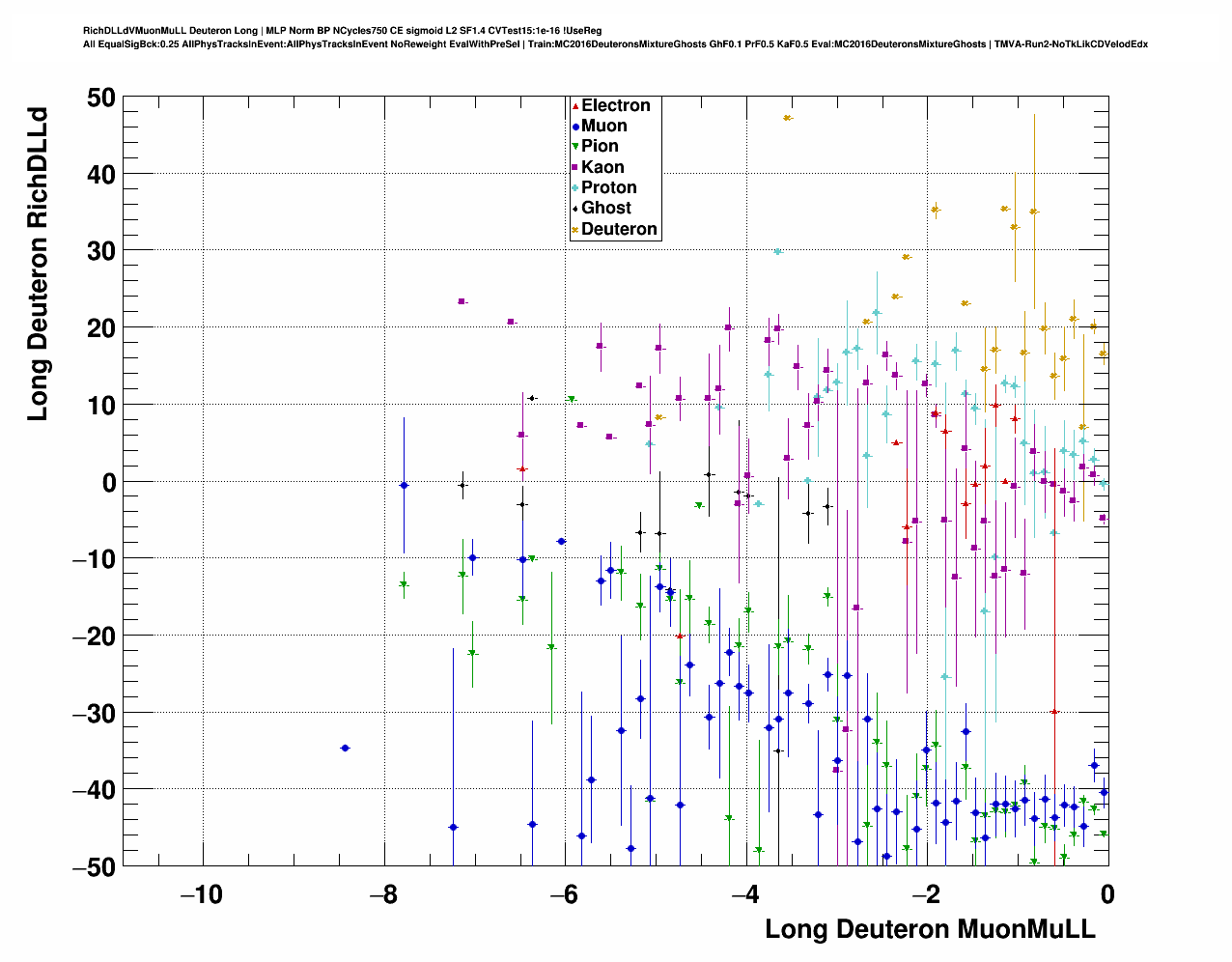This screenshot has width=1232, height=962.
Task: Select the green Pion triangle legend marker
Action: (575, 147)
